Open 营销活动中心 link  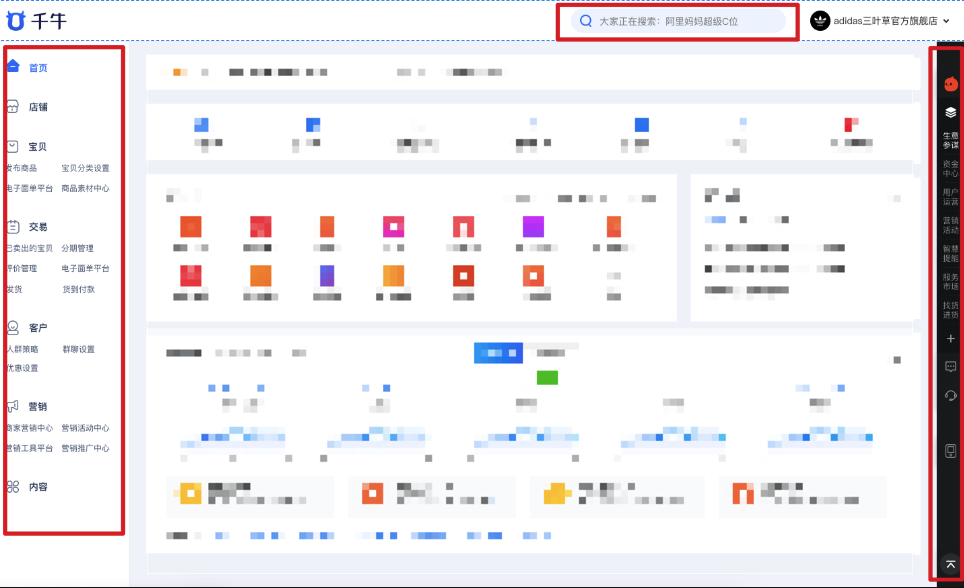pyautogui.click(x=85, y=427)
